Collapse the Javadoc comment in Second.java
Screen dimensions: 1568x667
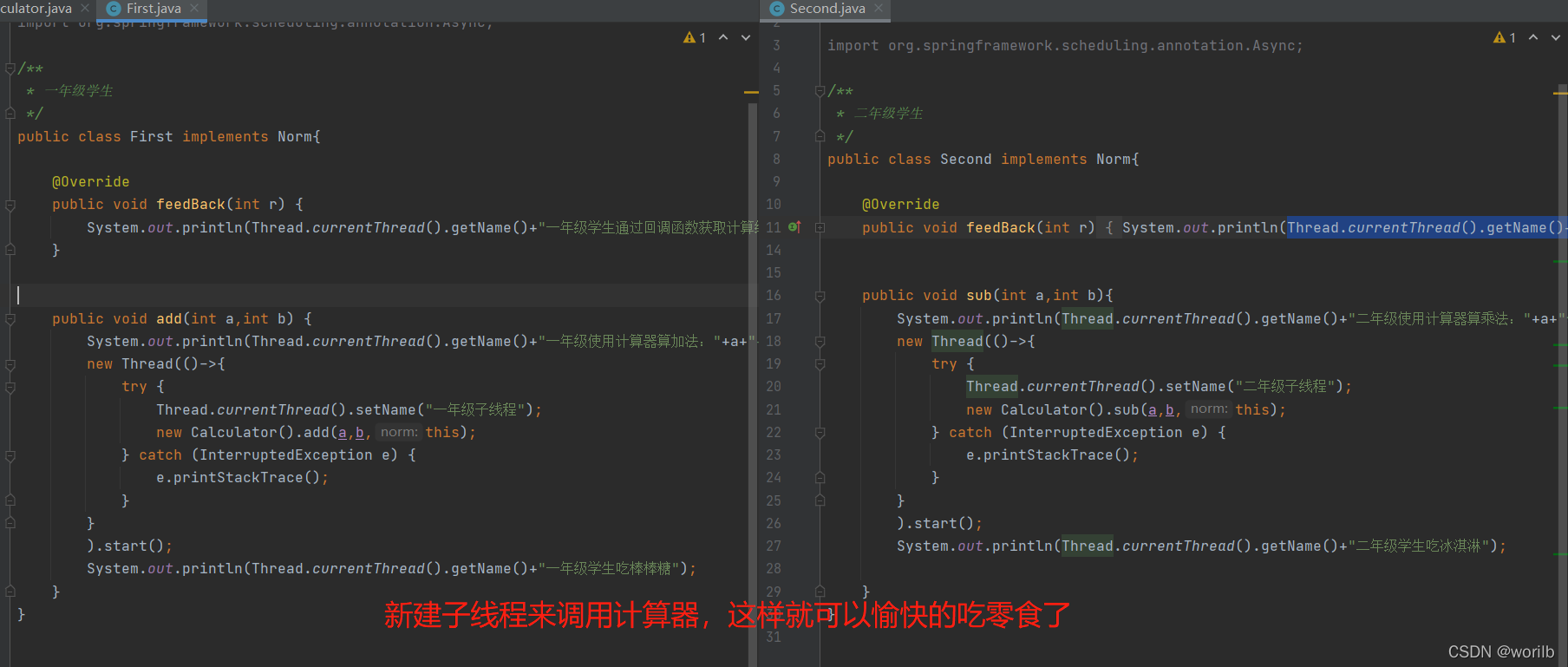click(820, 91)
